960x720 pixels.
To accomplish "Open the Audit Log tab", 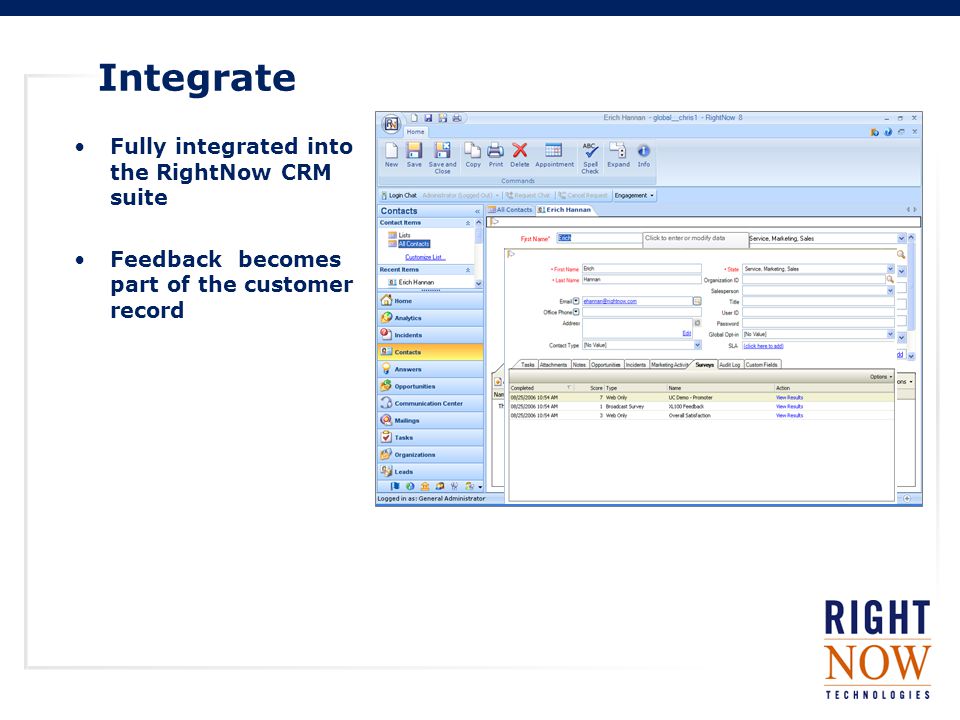I will [x=730, y=364].
